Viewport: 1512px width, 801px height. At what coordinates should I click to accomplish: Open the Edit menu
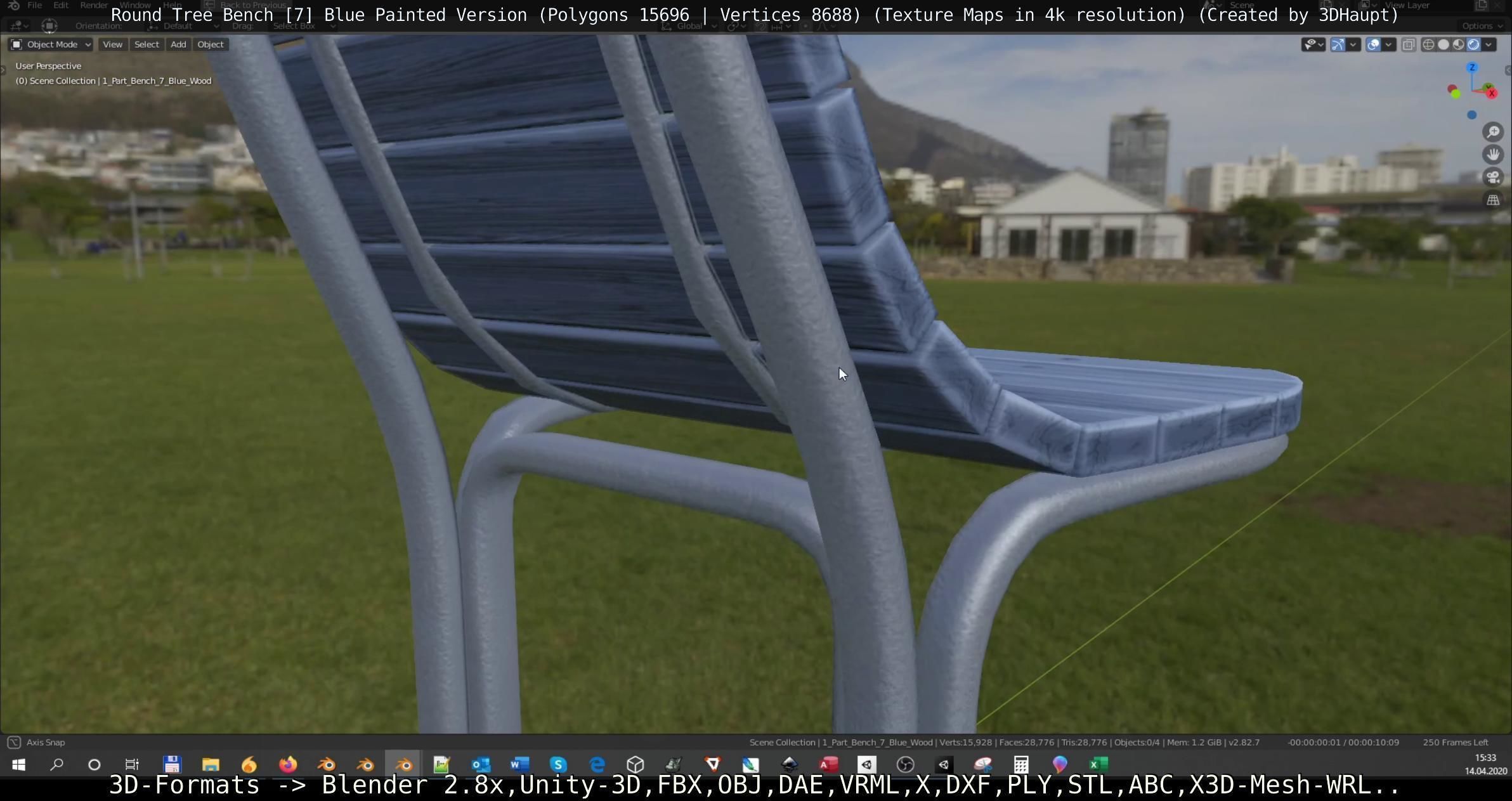[x=61, y=5]
